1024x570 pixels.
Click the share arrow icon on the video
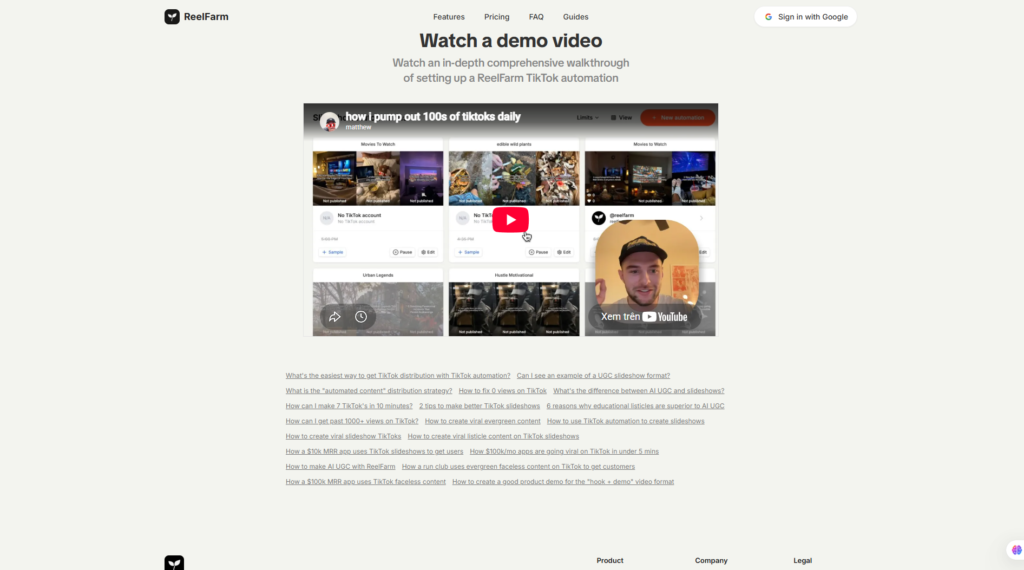[x=334, y=317]
